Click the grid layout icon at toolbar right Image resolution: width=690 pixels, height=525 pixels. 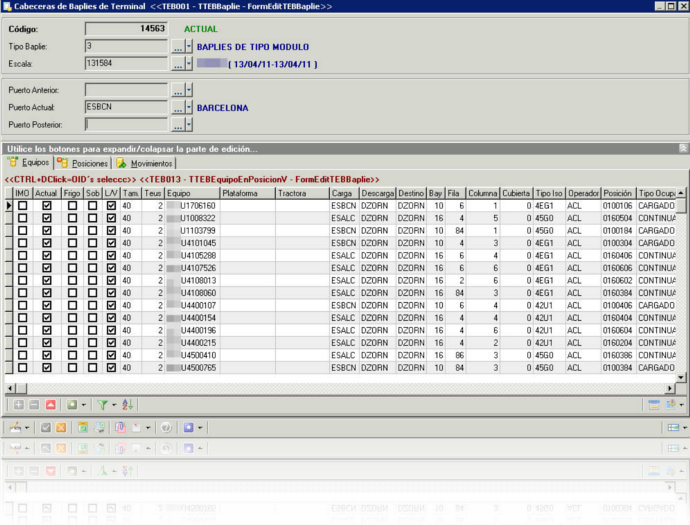pyautogui.click(x=673, y=427)
